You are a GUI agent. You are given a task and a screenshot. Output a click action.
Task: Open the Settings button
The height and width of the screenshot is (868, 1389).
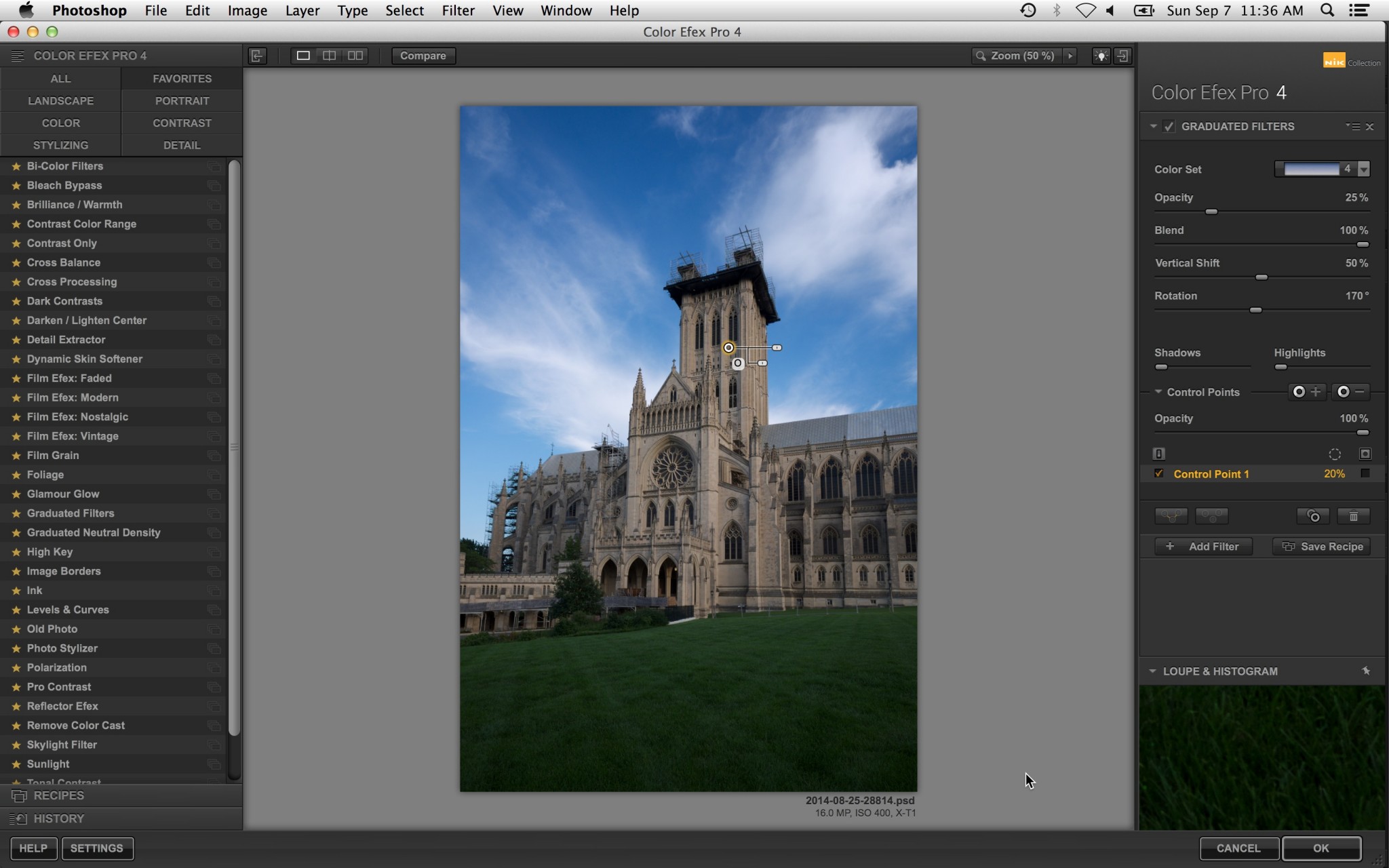pyautogui.click(x=97, y=848)
